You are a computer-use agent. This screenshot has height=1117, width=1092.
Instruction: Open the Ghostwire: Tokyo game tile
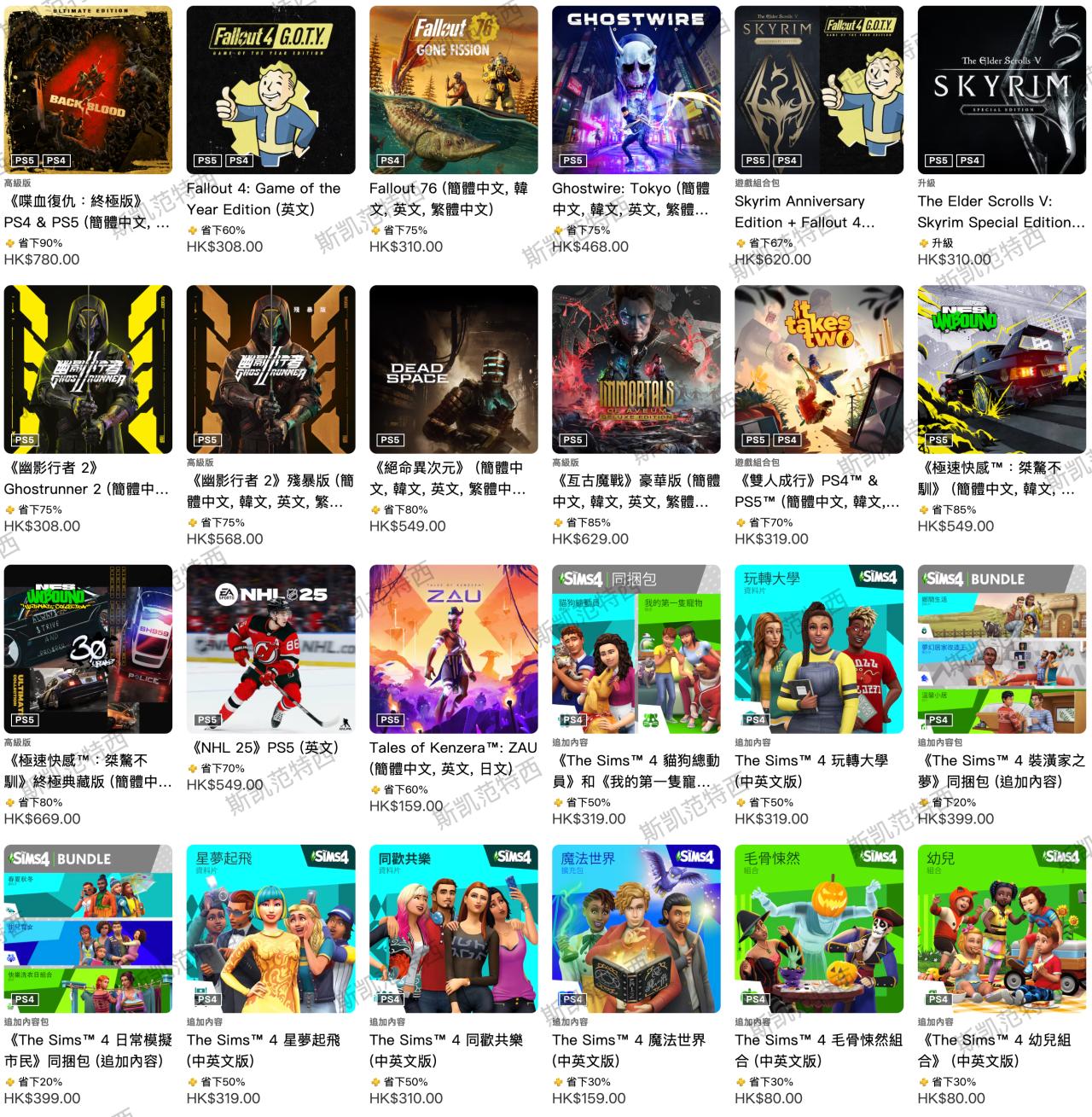[x=636, y=90]
